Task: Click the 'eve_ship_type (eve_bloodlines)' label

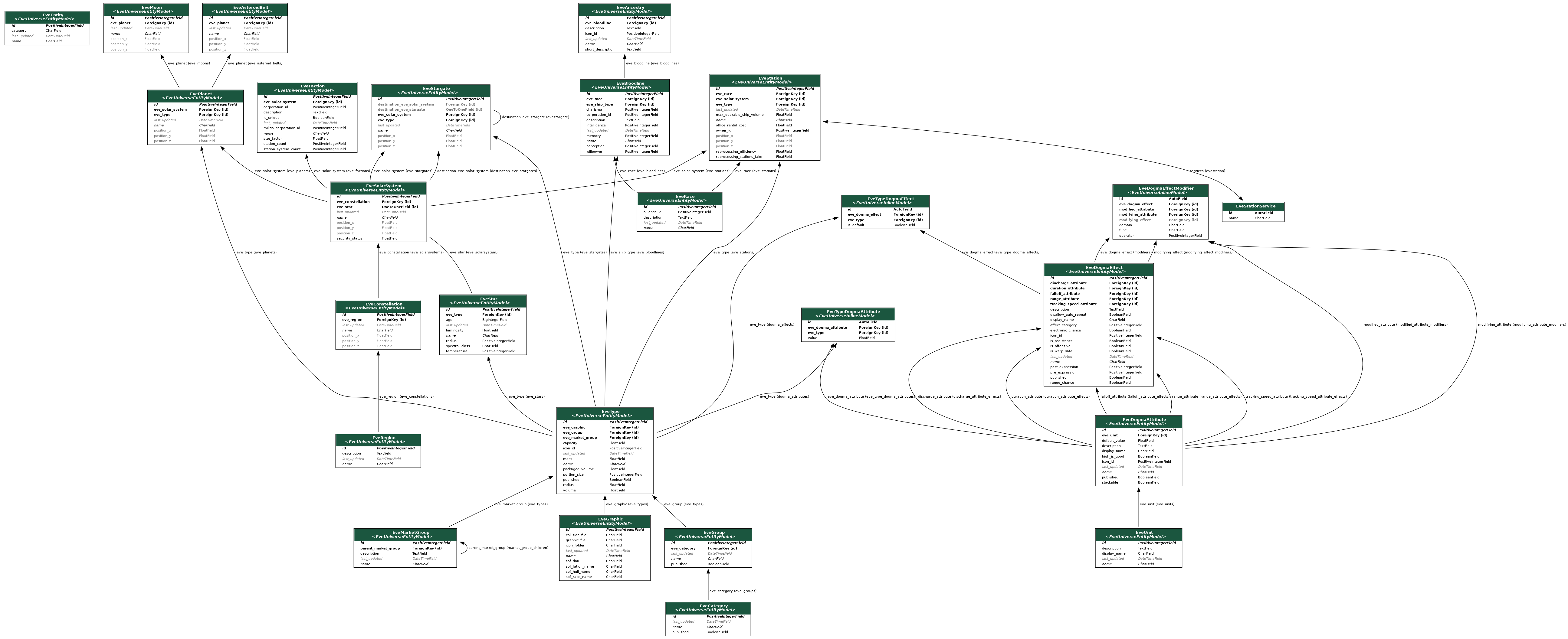Action: pyautogui.click(x=637, y=252)
